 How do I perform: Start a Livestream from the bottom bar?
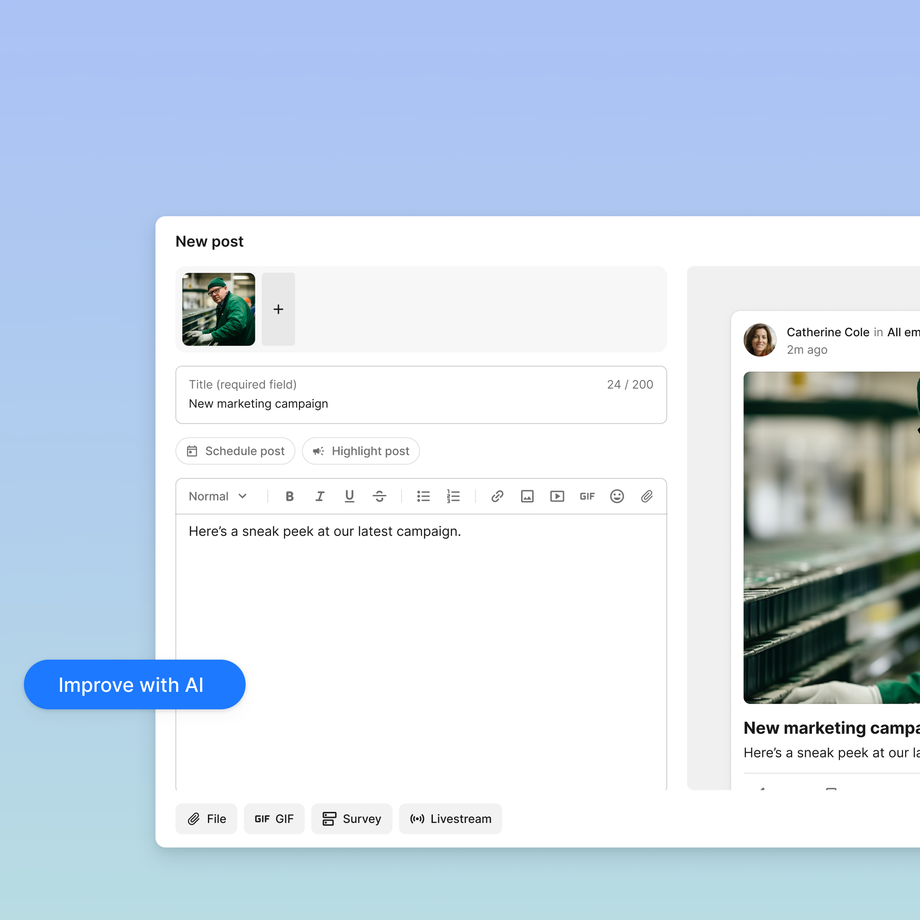click(451, 818)
